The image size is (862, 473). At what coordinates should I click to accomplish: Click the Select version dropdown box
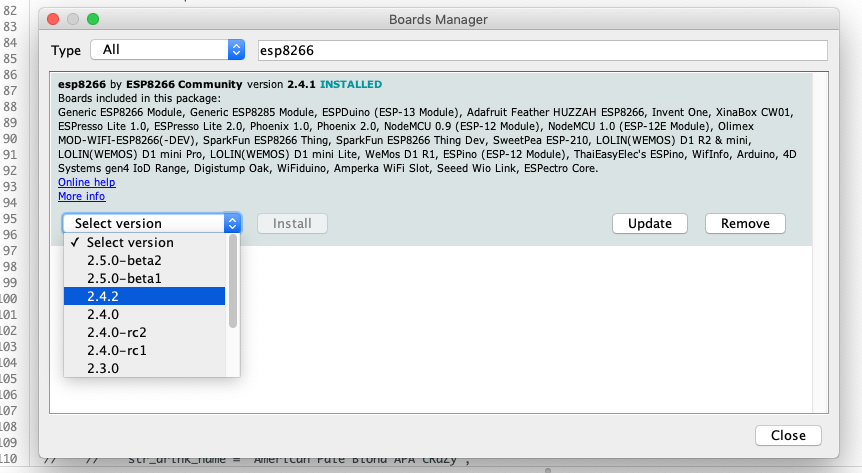tap(152, 223)
